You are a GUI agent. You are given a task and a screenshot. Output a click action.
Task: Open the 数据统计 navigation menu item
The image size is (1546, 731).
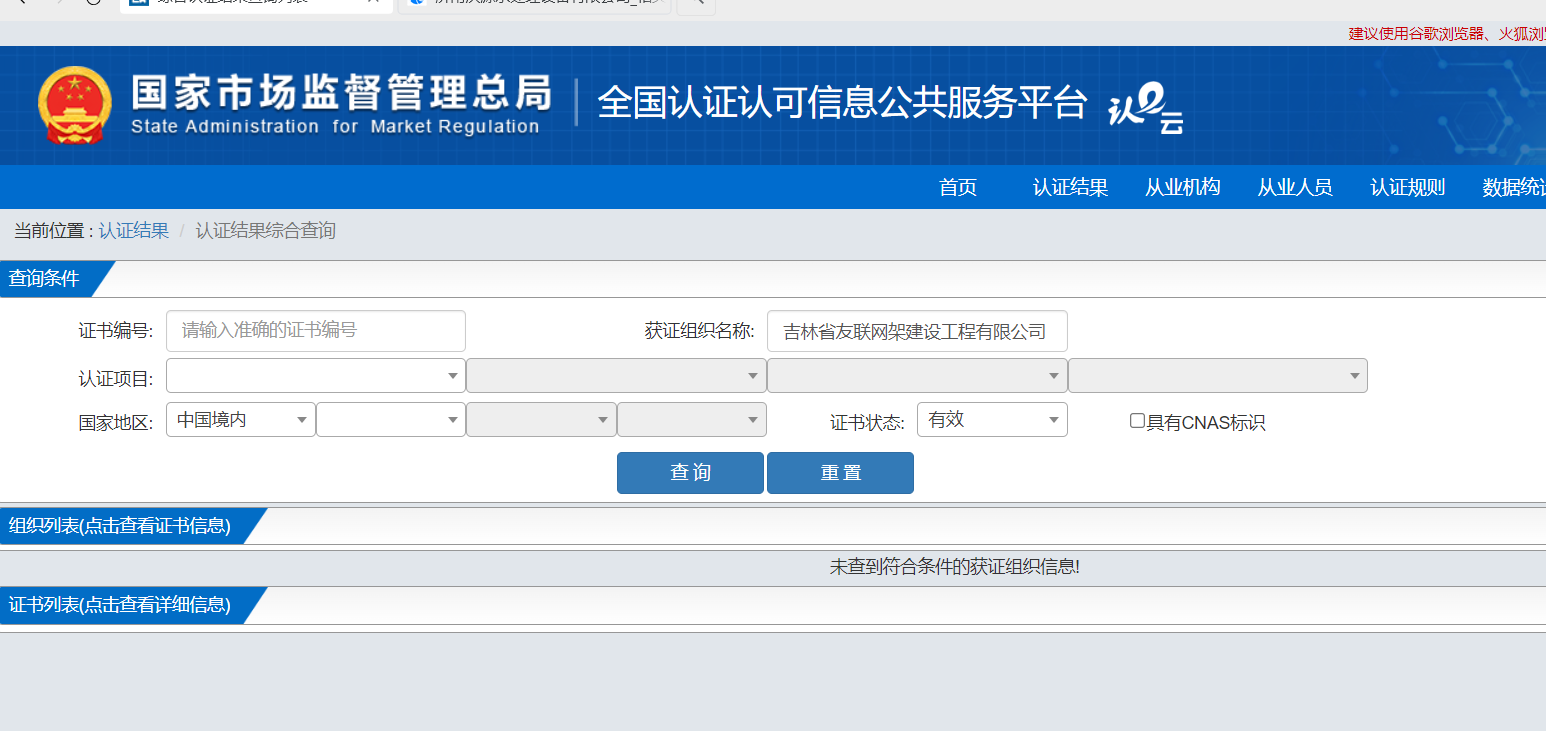1514,187
